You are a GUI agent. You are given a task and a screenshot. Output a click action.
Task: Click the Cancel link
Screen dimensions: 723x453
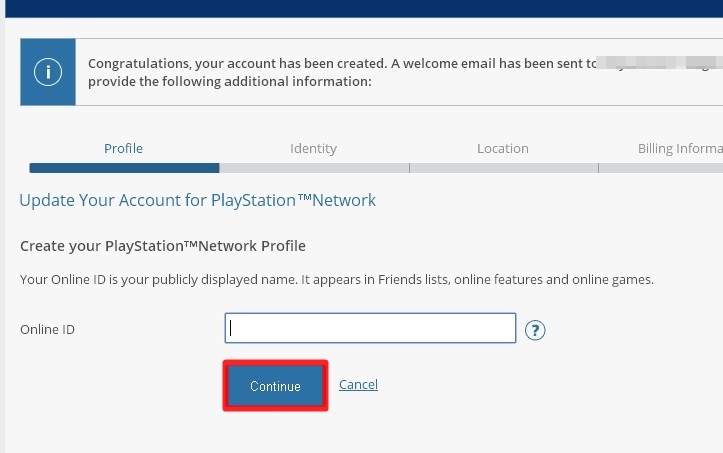coord(358,384)
